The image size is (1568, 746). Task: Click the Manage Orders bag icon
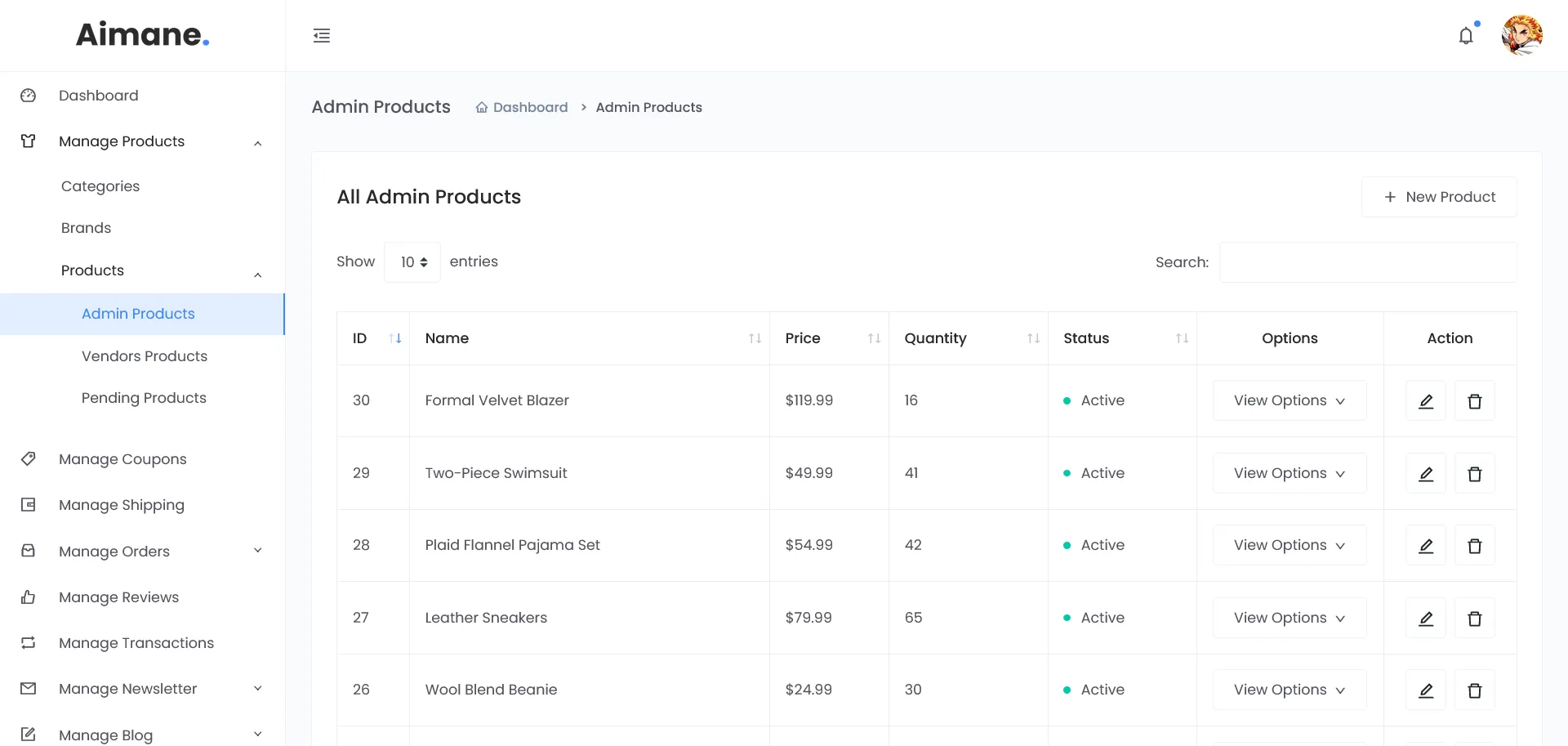(28, 551)
